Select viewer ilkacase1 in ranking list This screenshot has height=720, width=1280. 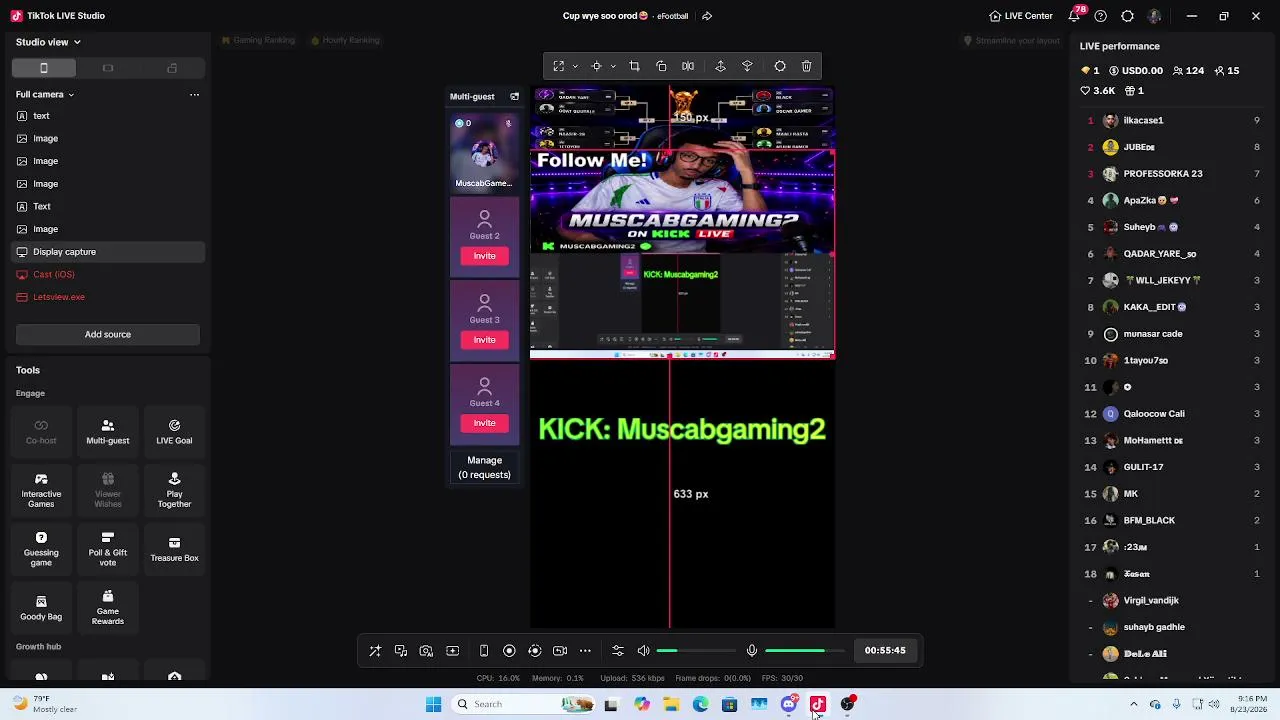click(1174, 120)
